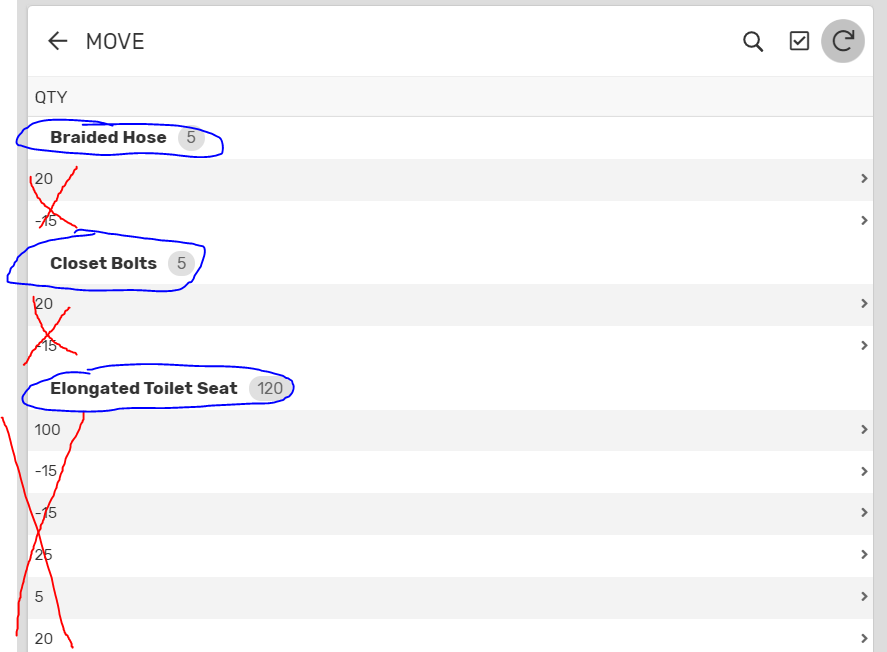The height and width of the screenshot is (652, 887).
Task: Open chevron on Braided Hose -15 row
Action: [x=864, y=221]
